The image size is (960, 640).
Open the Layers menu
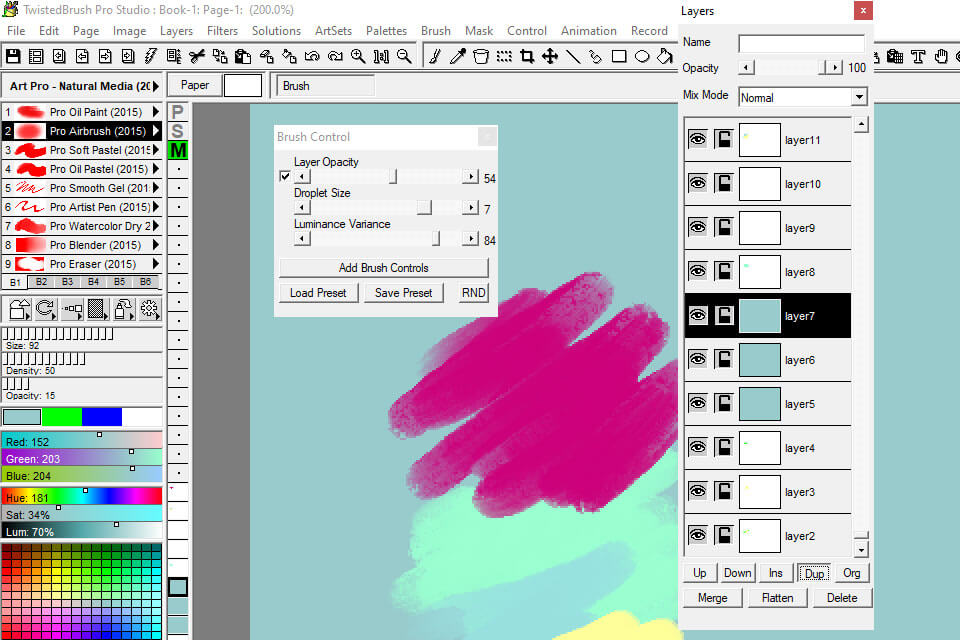tap(176, 31)
